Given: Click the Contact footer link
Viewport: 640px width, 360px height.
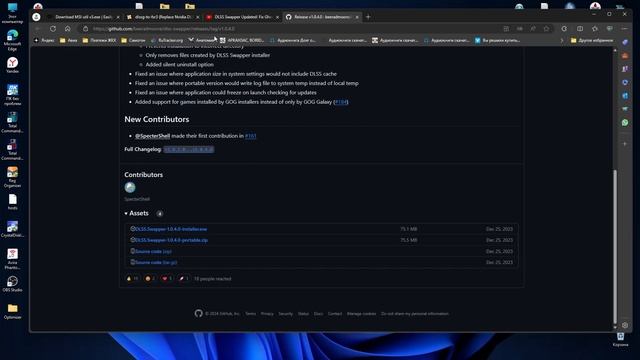Looking at the screenshot, I should point(335,314).
